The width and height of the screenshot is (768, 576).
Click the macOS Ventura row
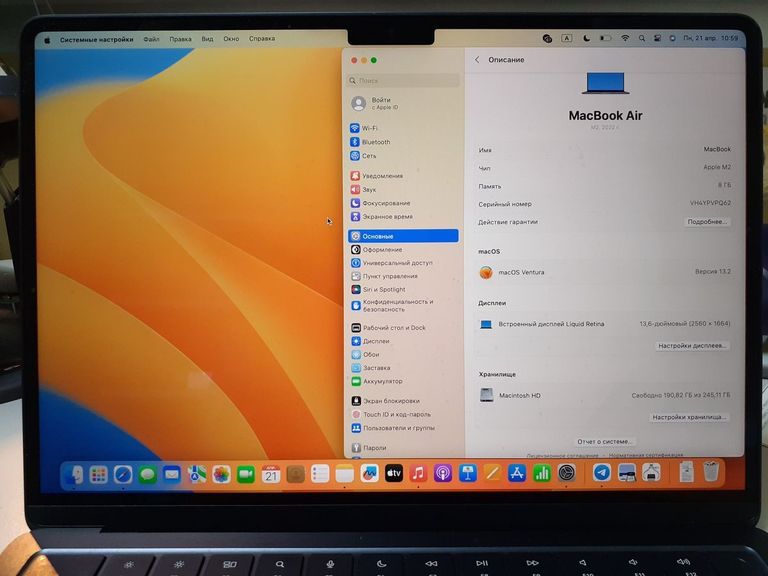[x=604, y=272]
